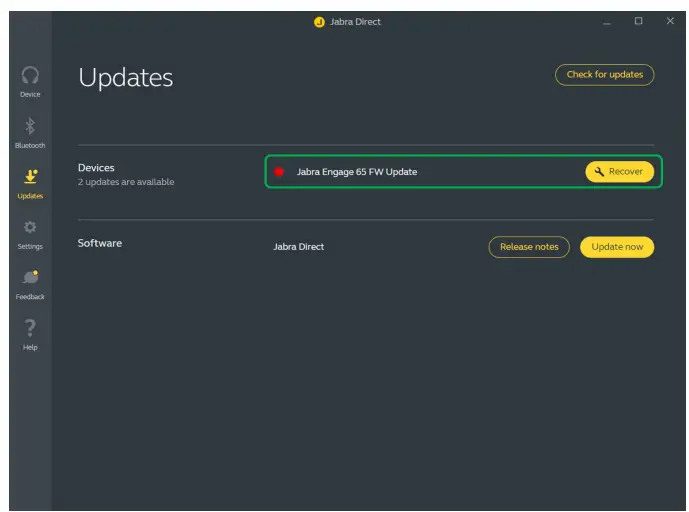Open the Bluetooth icon in sidebar
Image resolution: width=689 pixels, height=512 pixels.
click(30, 127)
